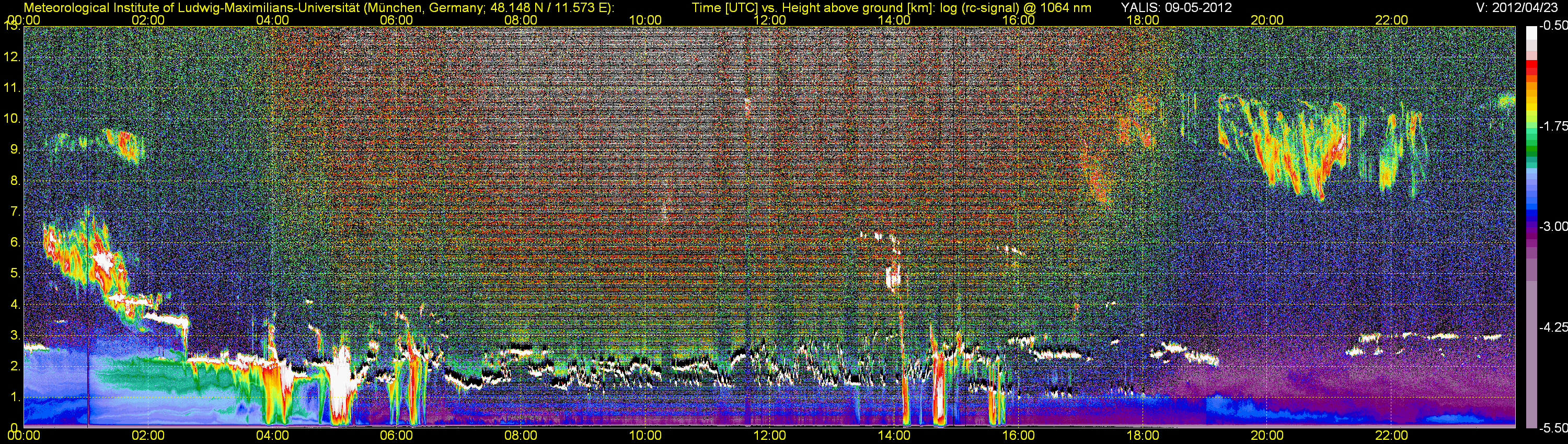Select the 18:00 label on the bottom time axis
Viewport: 1568px width, 444px height.
(x=1143, y=436)
